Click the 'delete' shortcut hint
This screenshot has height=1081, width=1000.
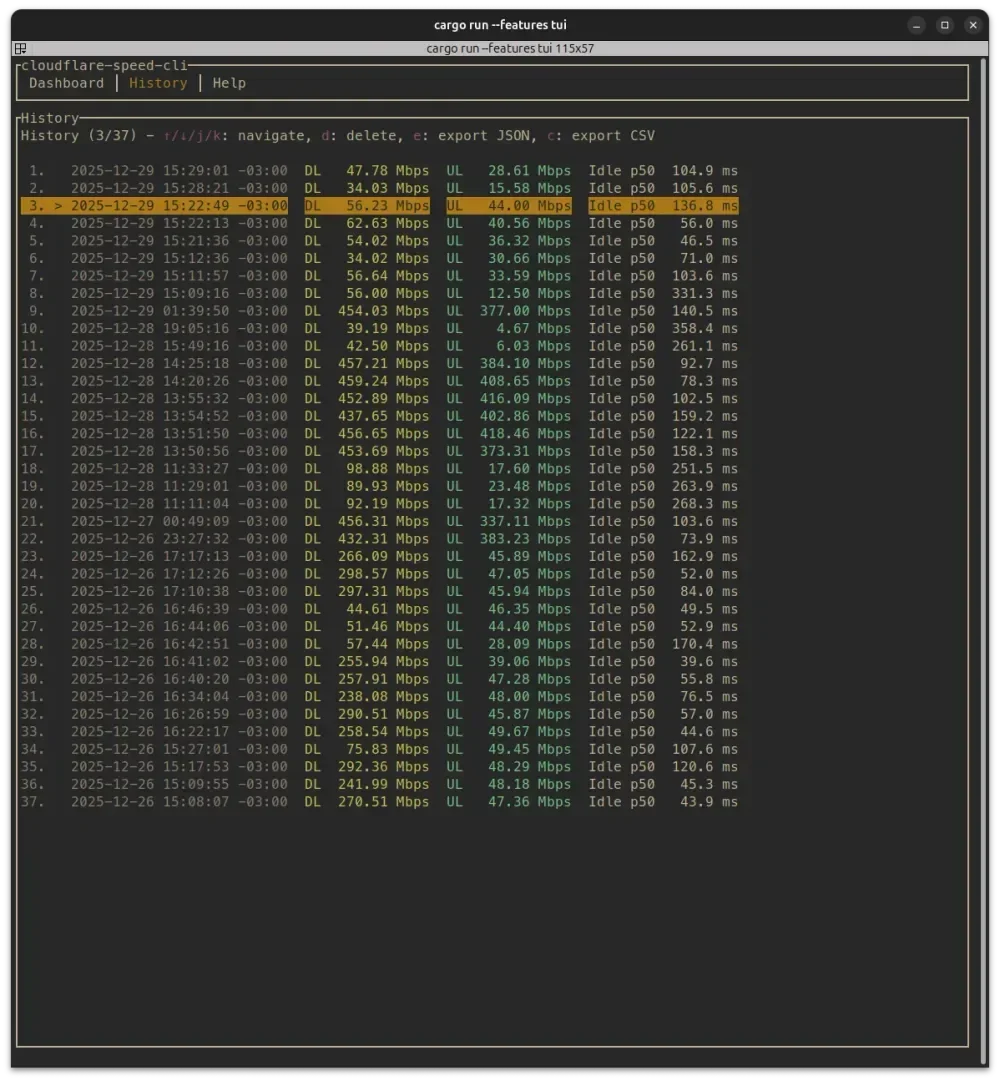[371, 136]
